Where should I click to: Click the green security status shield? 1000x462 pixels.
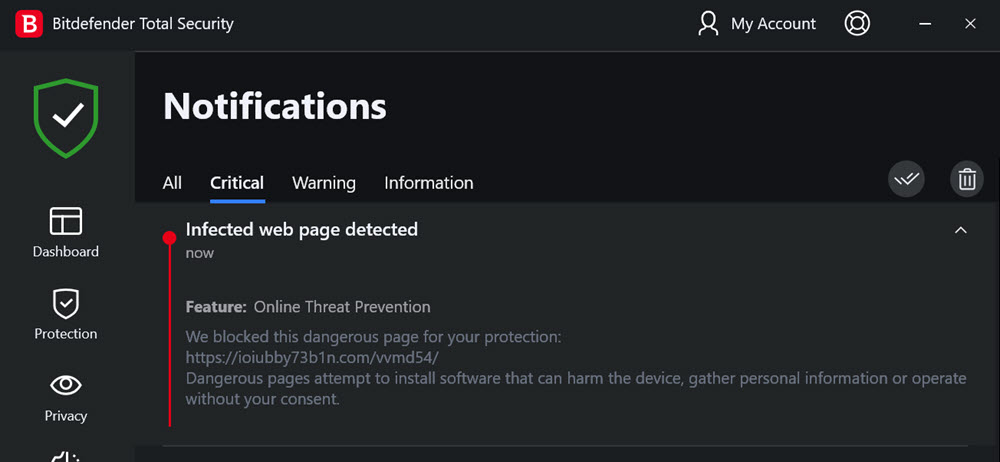(x=66, y=118)
